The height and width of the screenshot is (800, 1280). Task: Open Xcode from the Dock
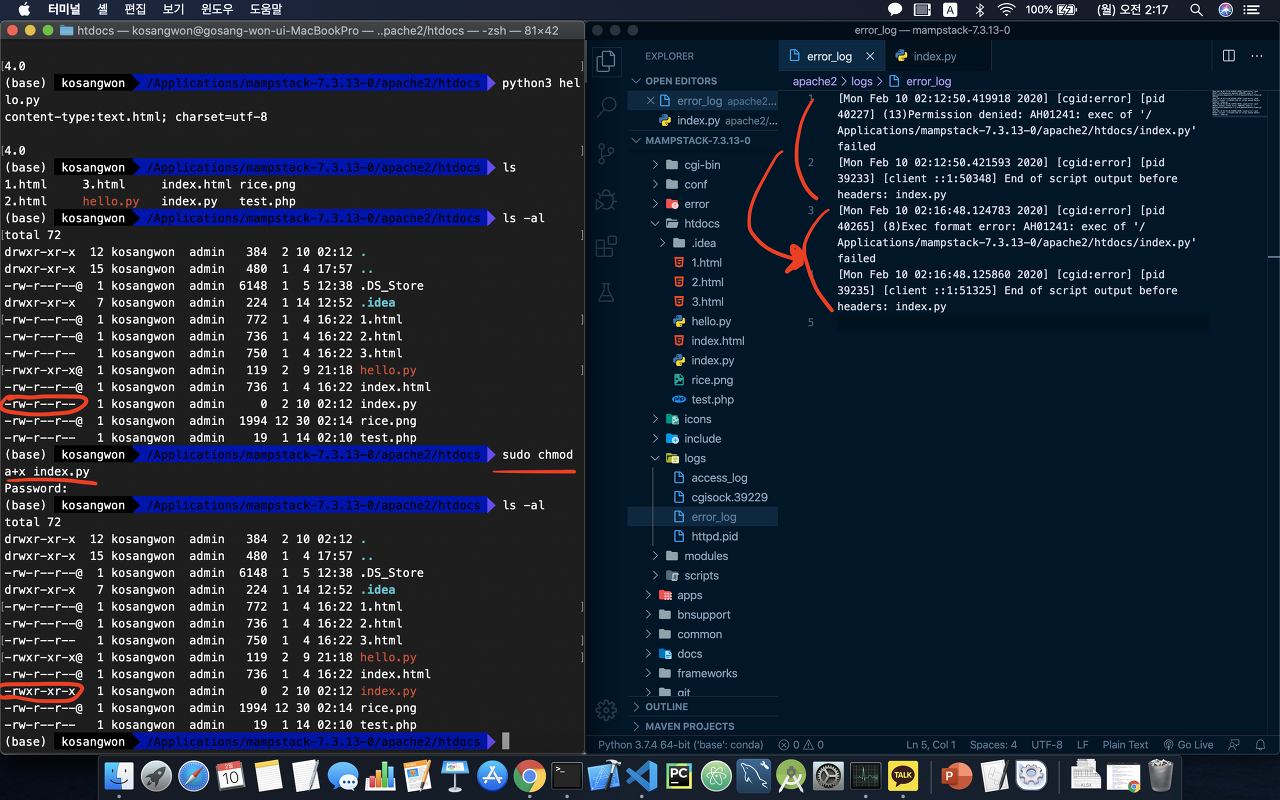(x=604, y=776)
